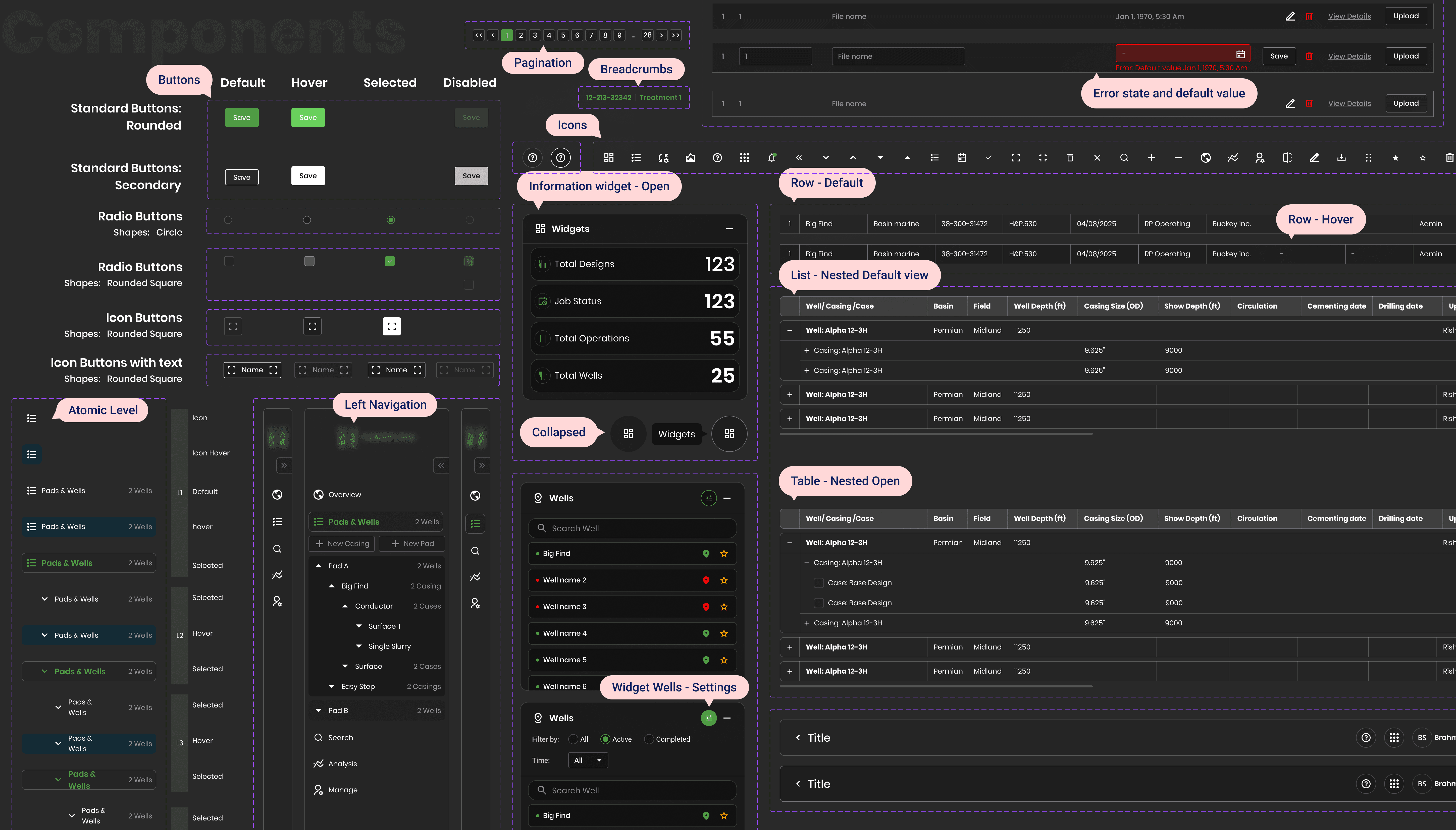Open the Time All dropdown

click(588, 760)
